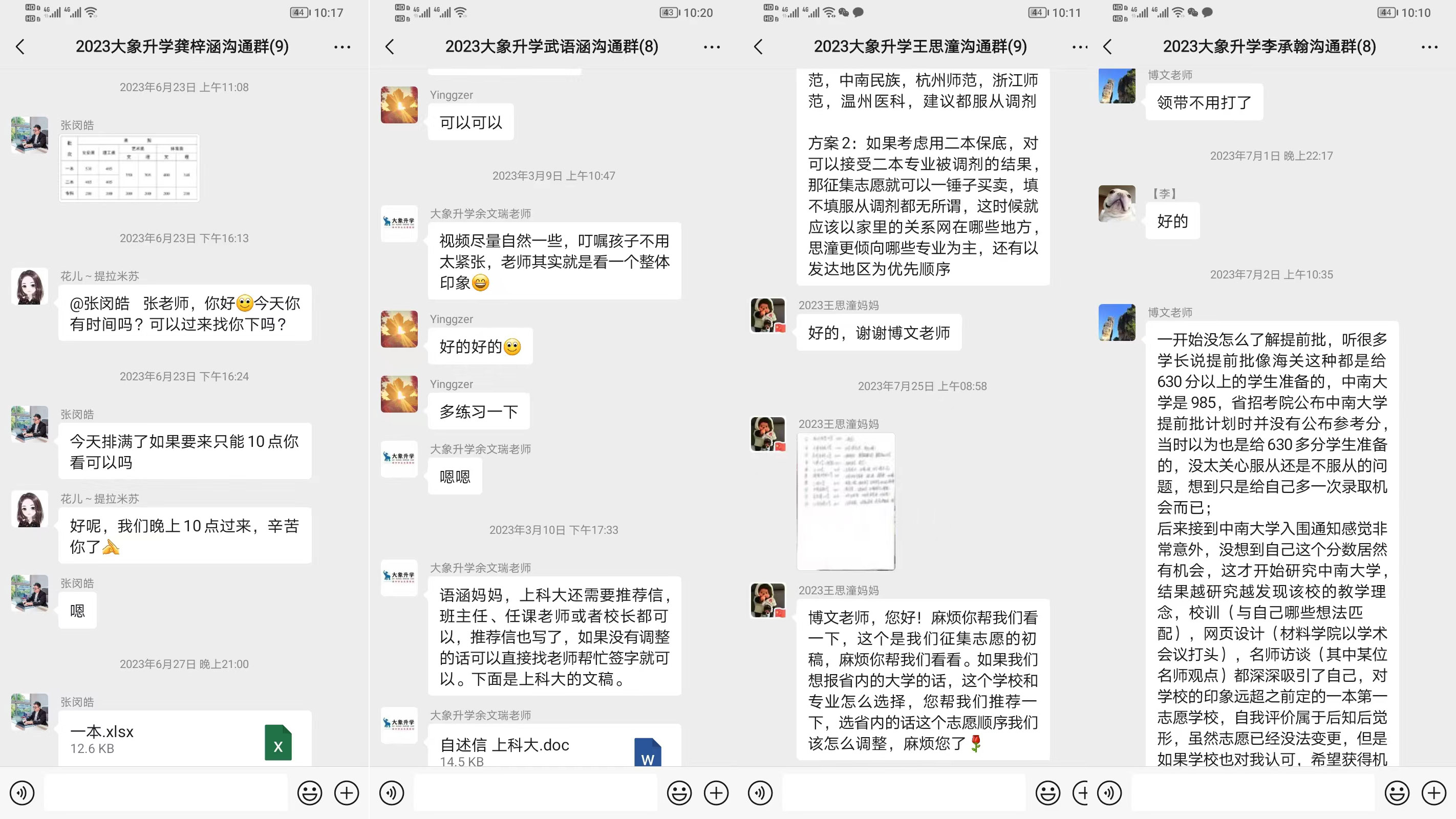1456x819 pixels.
Task: Tap Yinggzer's avatar beside 可以可以
Action: pyautogui.click(x=399, y=104)
